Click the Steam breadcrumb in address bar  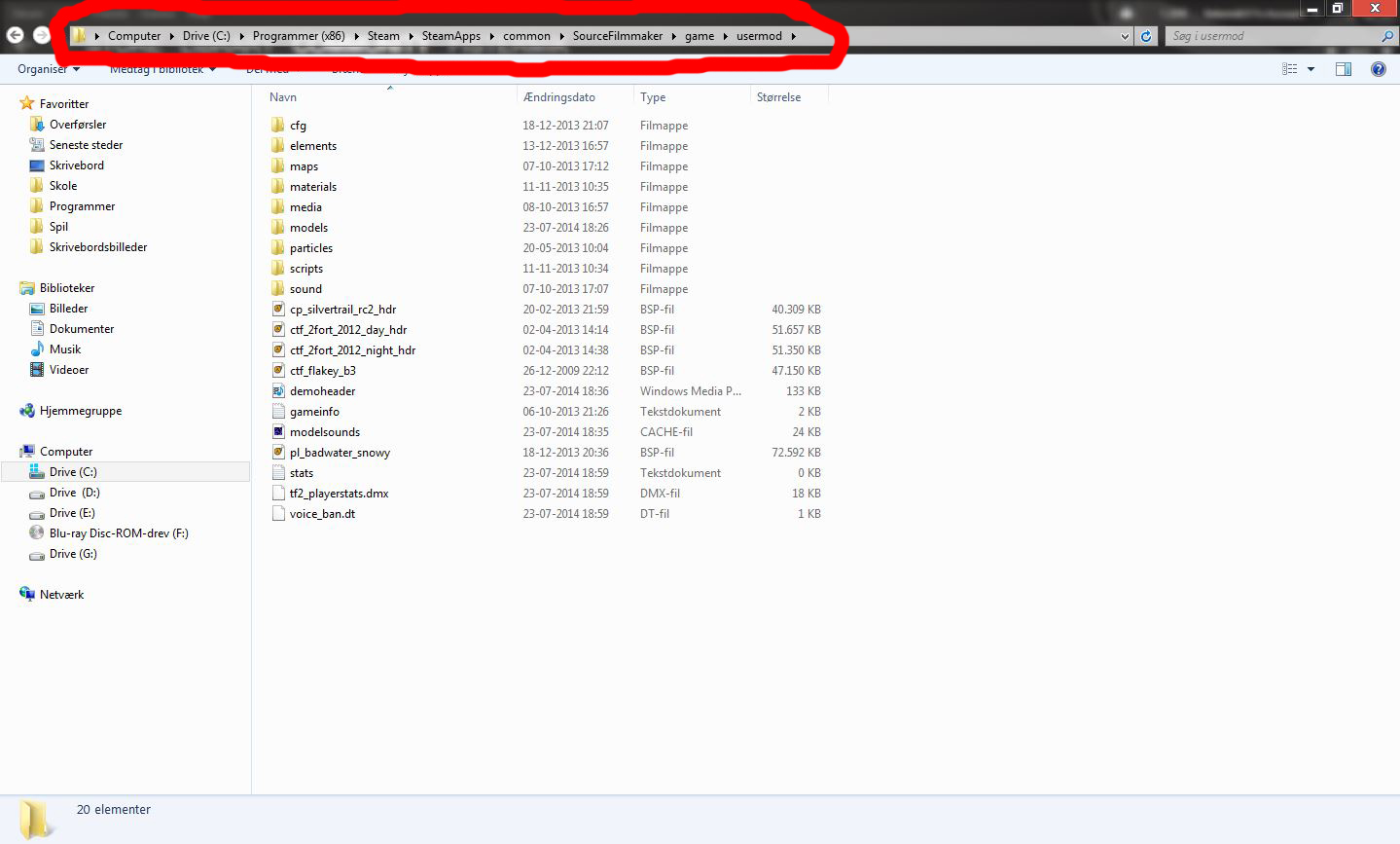point(383,36)
